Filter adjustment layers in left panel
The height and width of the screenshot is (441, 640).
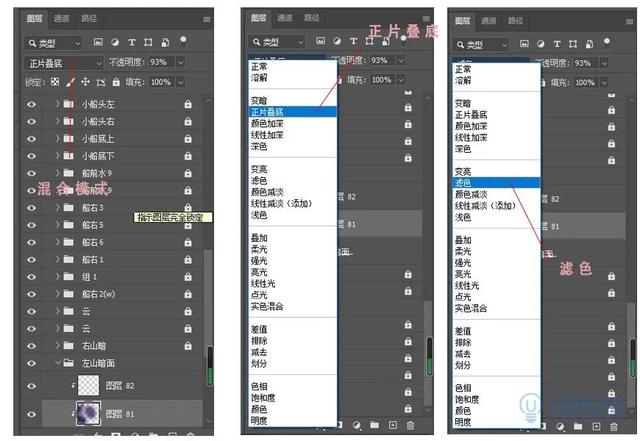tap(115, 42)
